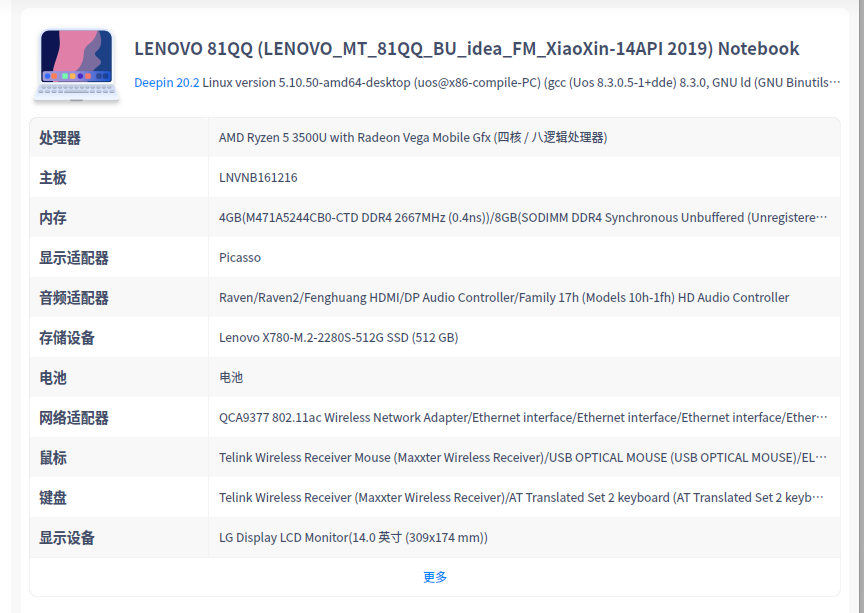
Task: Select the 显示设备 row label
Action: click(x=67, y=537)
